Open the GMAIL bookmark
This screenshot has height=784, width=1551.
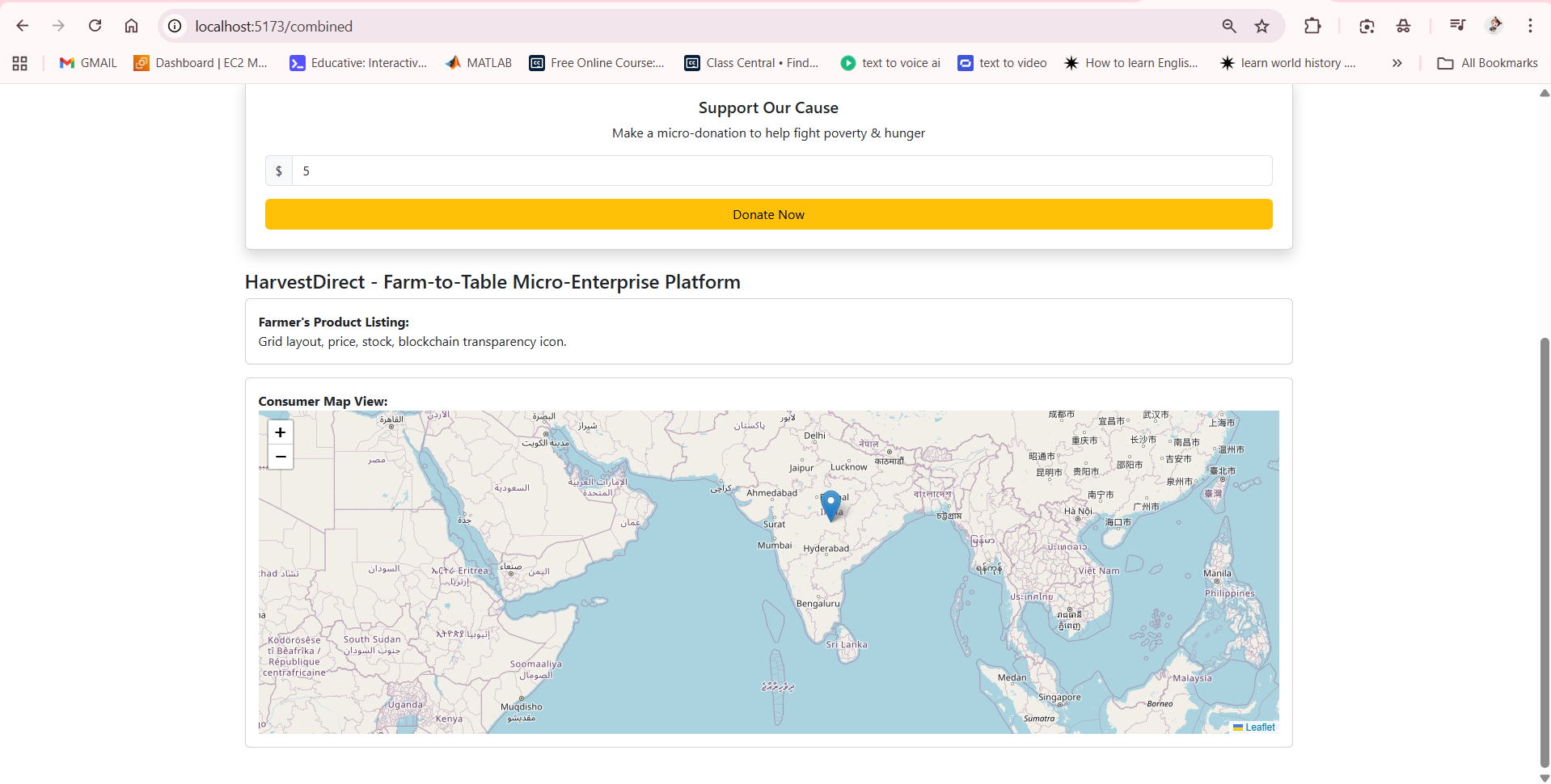pos(88,63)
